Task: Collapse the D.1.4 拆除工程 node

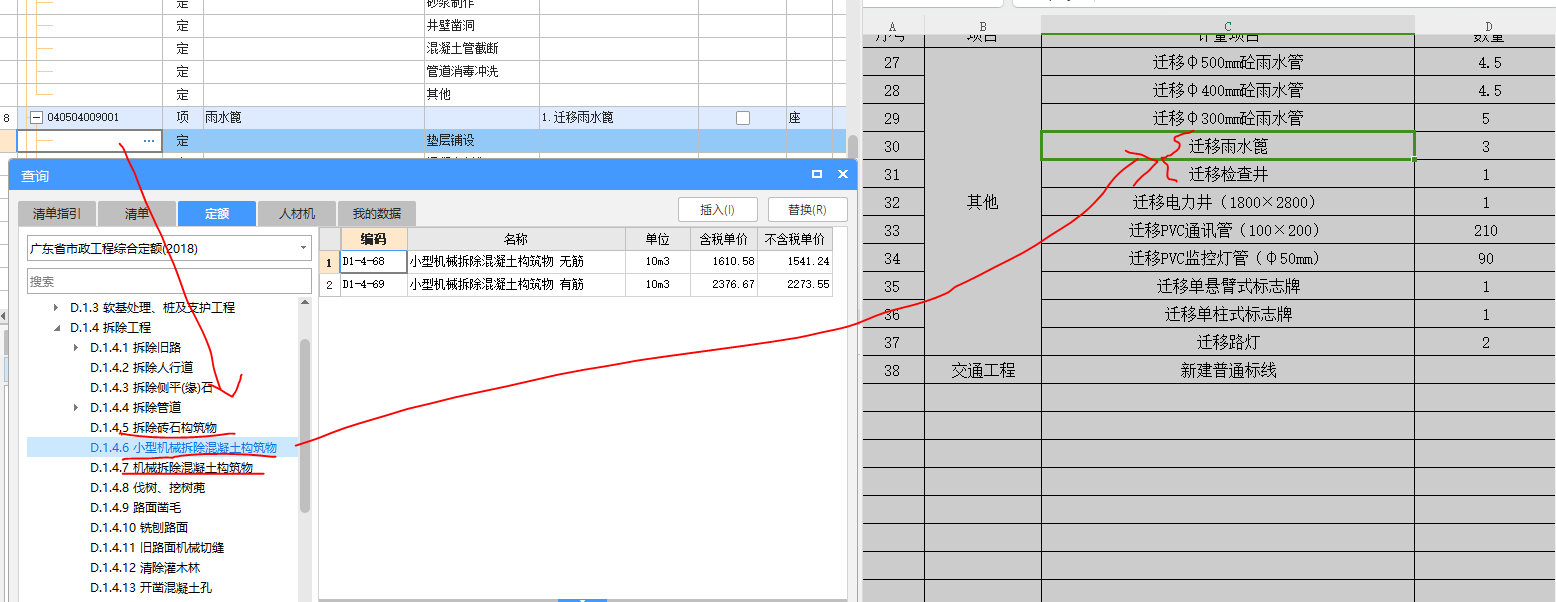Action: coord(57,328)
